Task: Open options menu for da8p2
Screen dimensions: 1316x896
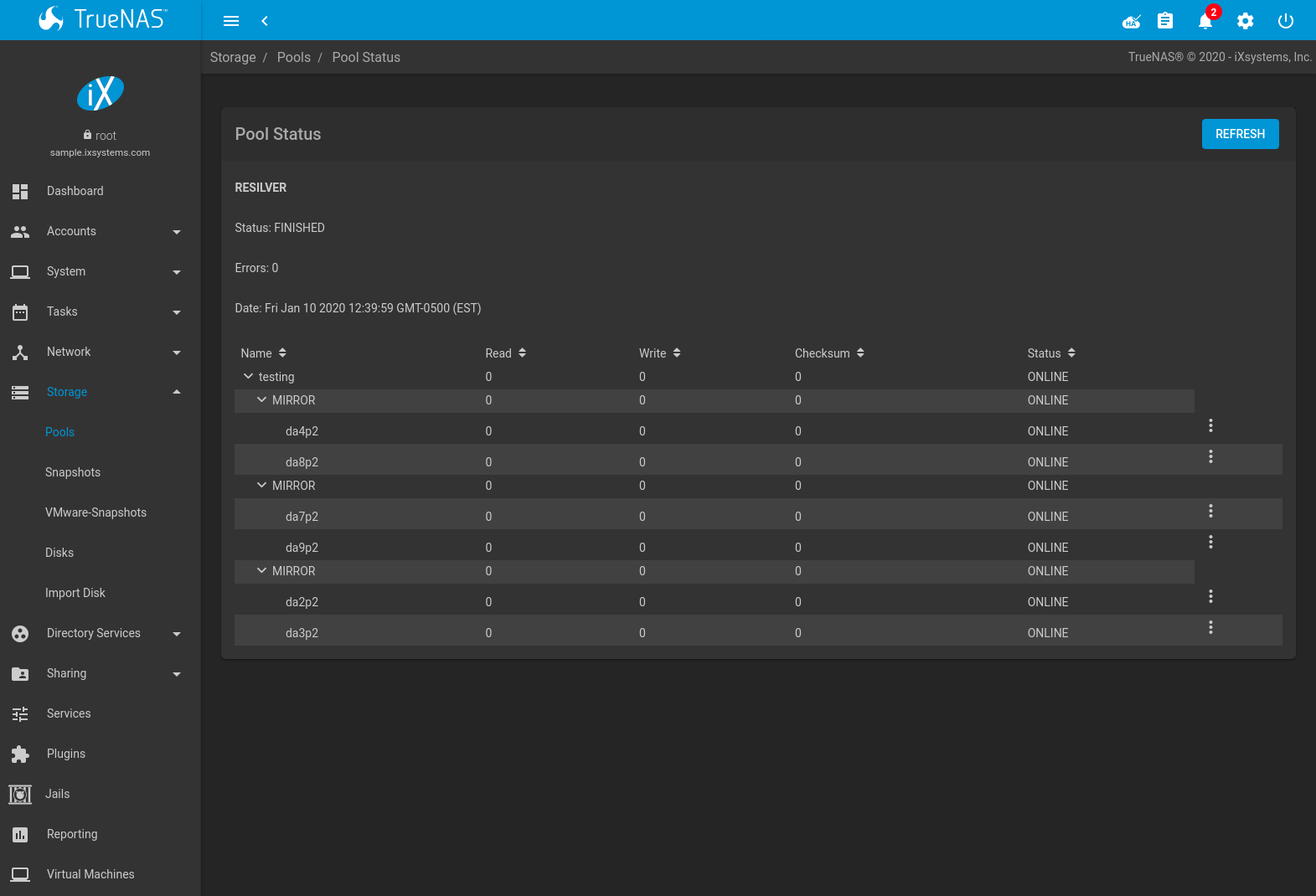Action: pyautogui.click(x=1210, y=456)
